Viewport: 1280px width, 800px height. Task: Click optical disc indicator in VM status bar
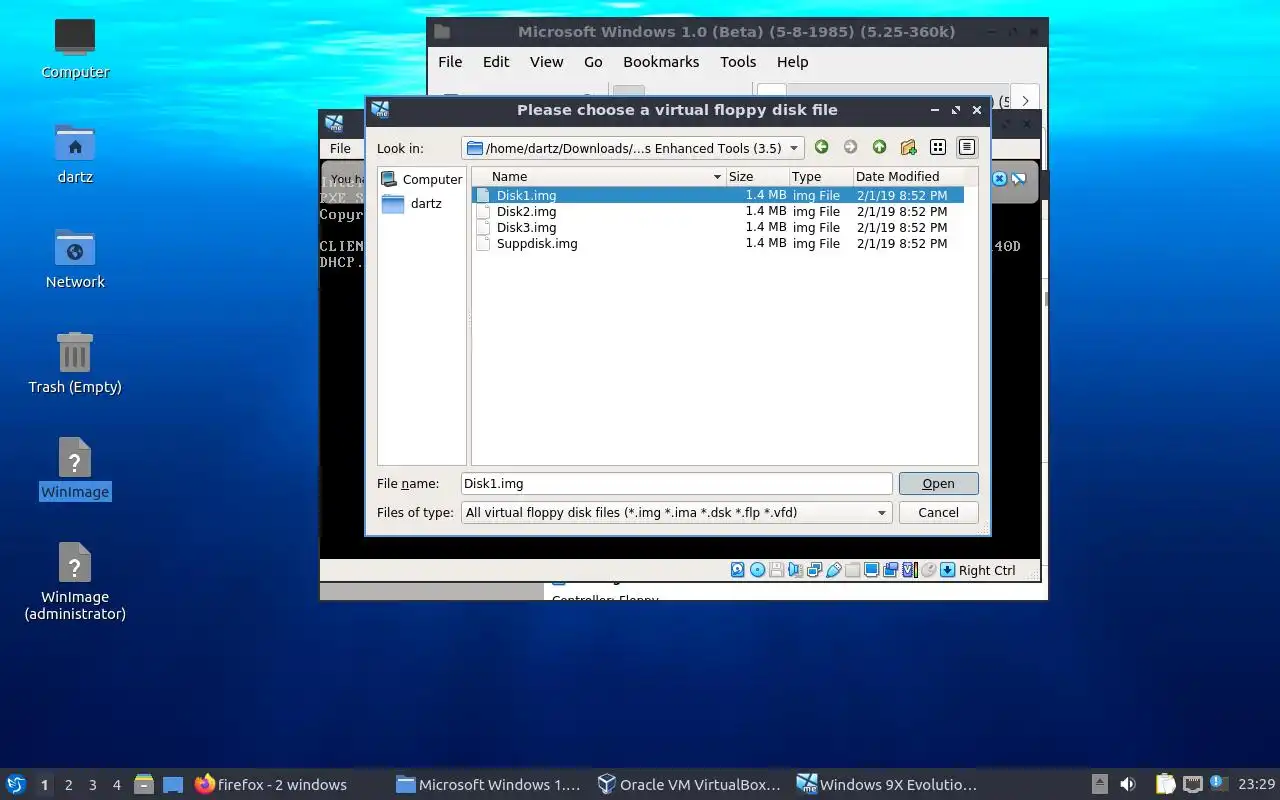[757, 570]
